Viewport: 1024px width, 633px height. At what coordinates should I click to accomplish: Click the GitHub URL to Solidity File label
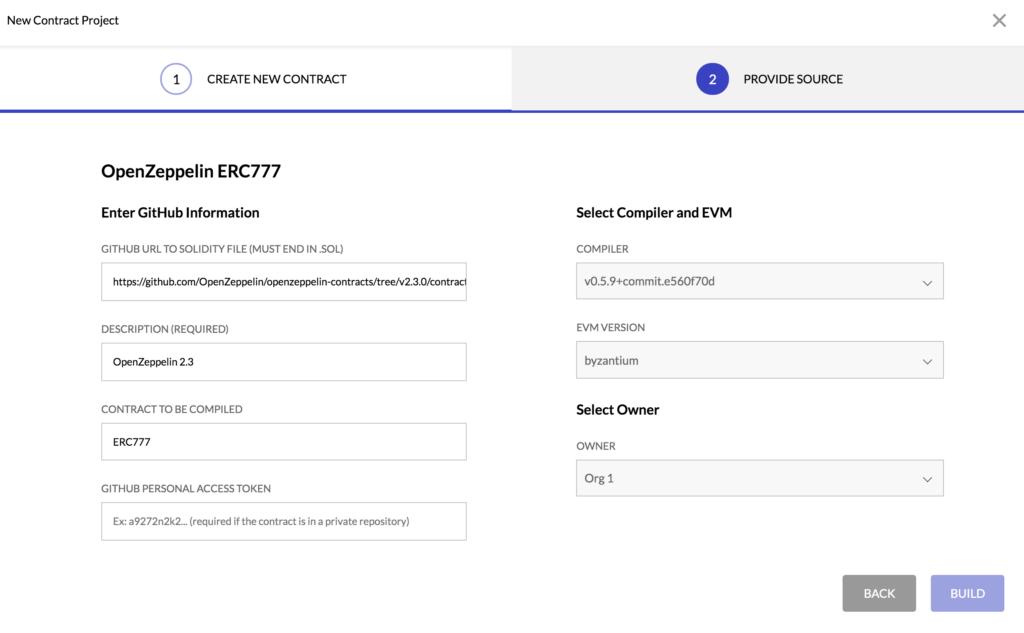point(222,249)
